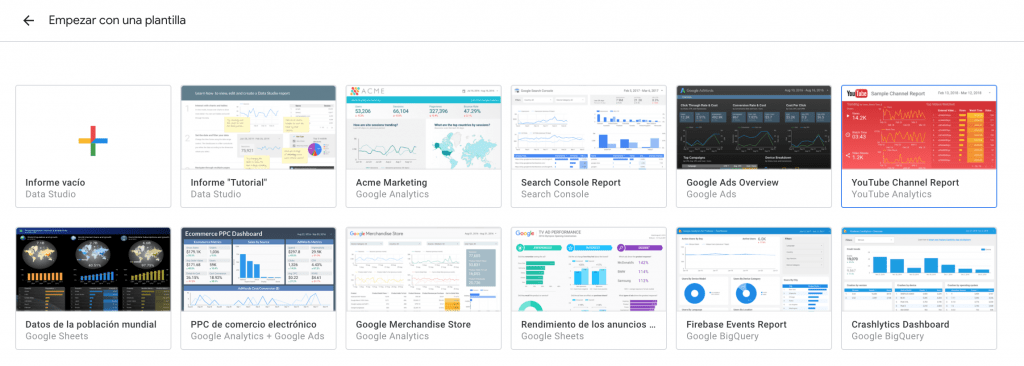Click the "Datos de la población mundial" title
Image resolution: width=1024 pixels, height=366 pixels.
[x=91, y=324]
